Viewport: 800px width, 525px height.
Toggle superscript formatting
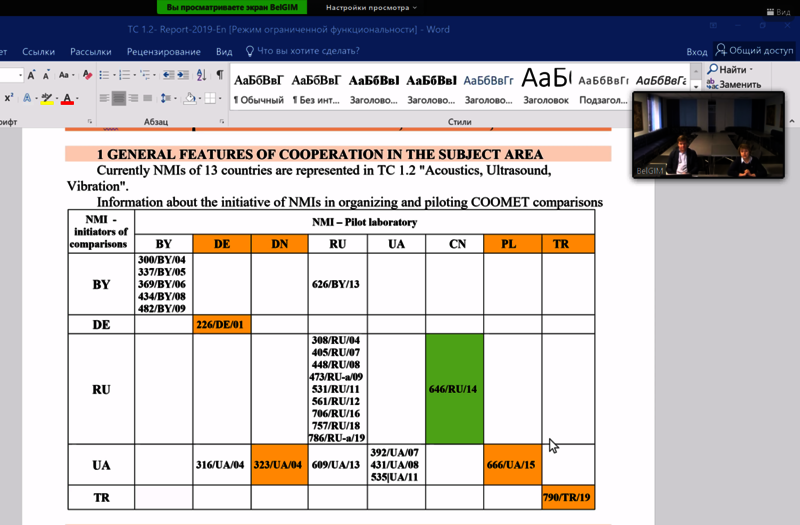(x=9, y=99)
